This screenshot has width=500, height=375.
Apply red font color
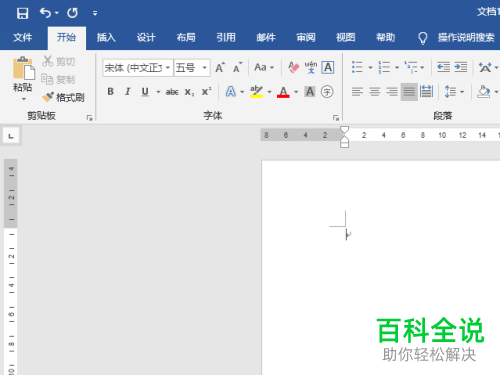pos(283,92)
